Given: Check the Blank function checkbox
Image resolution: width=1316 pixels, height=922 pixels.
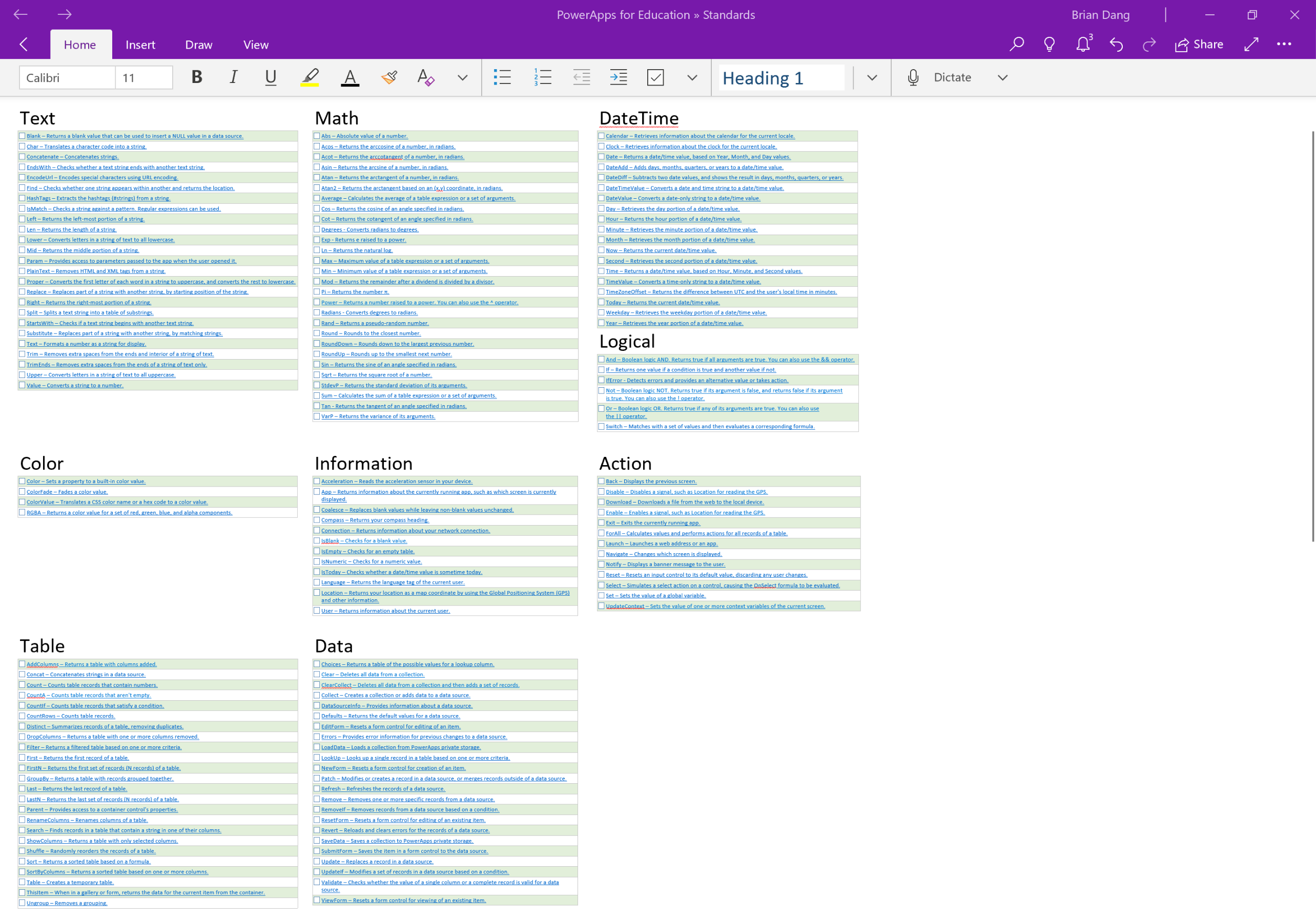Looking at the screenshot, I should point(23,136).
